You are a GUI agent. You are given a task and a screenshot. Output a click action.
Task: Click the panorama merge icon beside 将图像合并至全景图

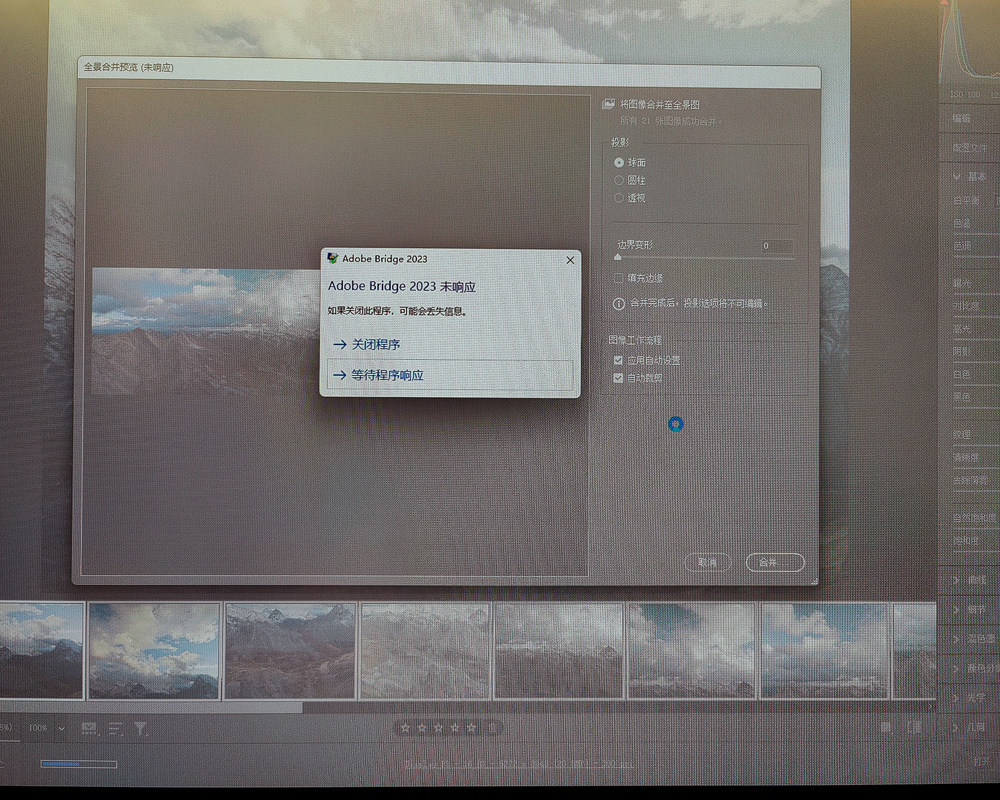(608, 104)
